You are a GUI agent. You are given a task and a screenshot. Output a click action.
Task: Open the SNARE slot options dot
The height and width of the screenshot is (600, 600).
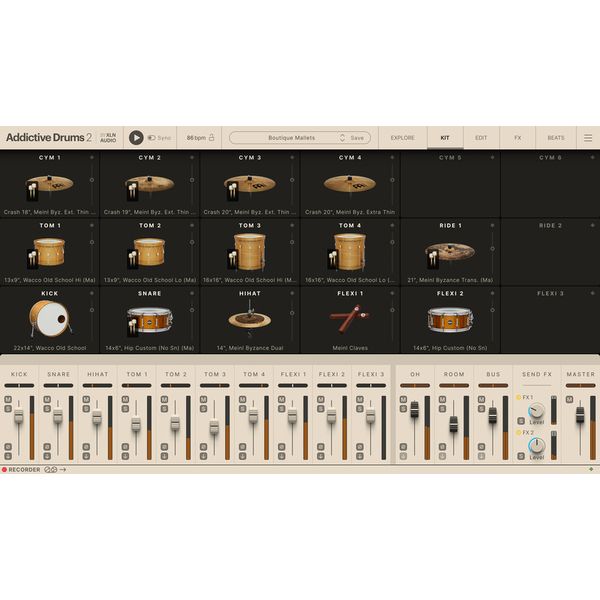(x=192, y=293)
